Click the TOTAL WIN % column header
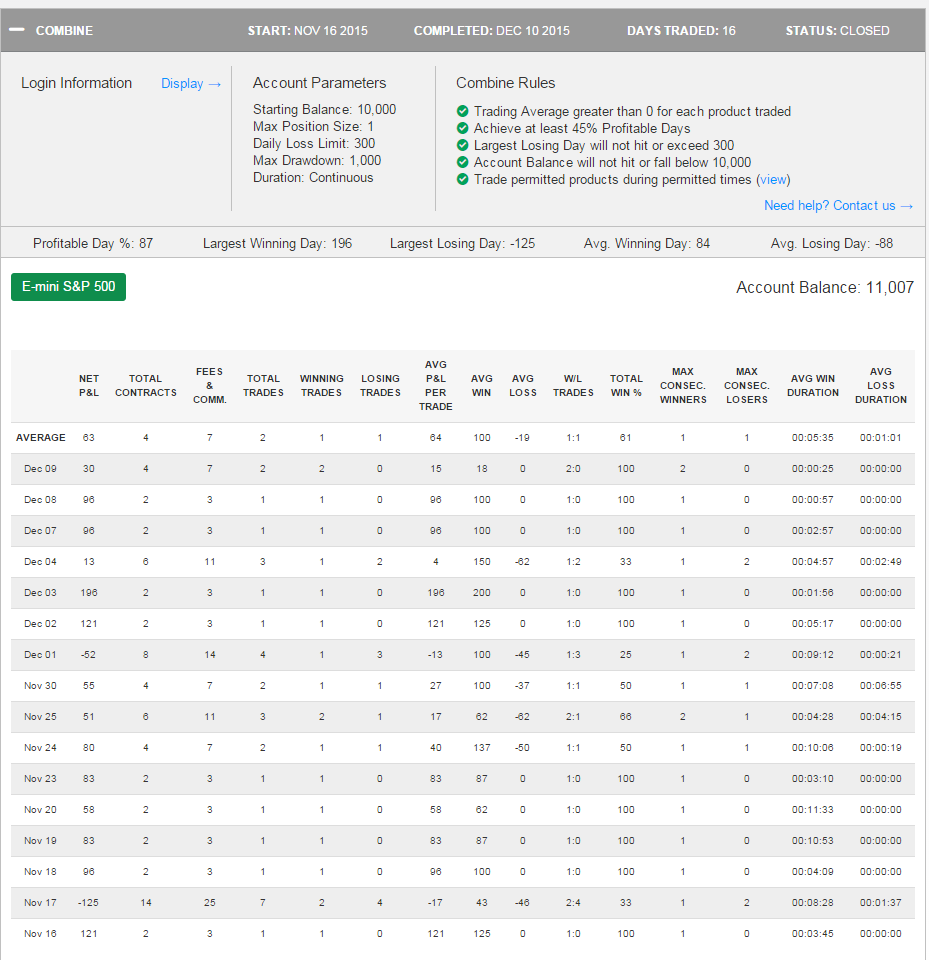Viewport: 929px width, 960px height. (x=626, y=386)
